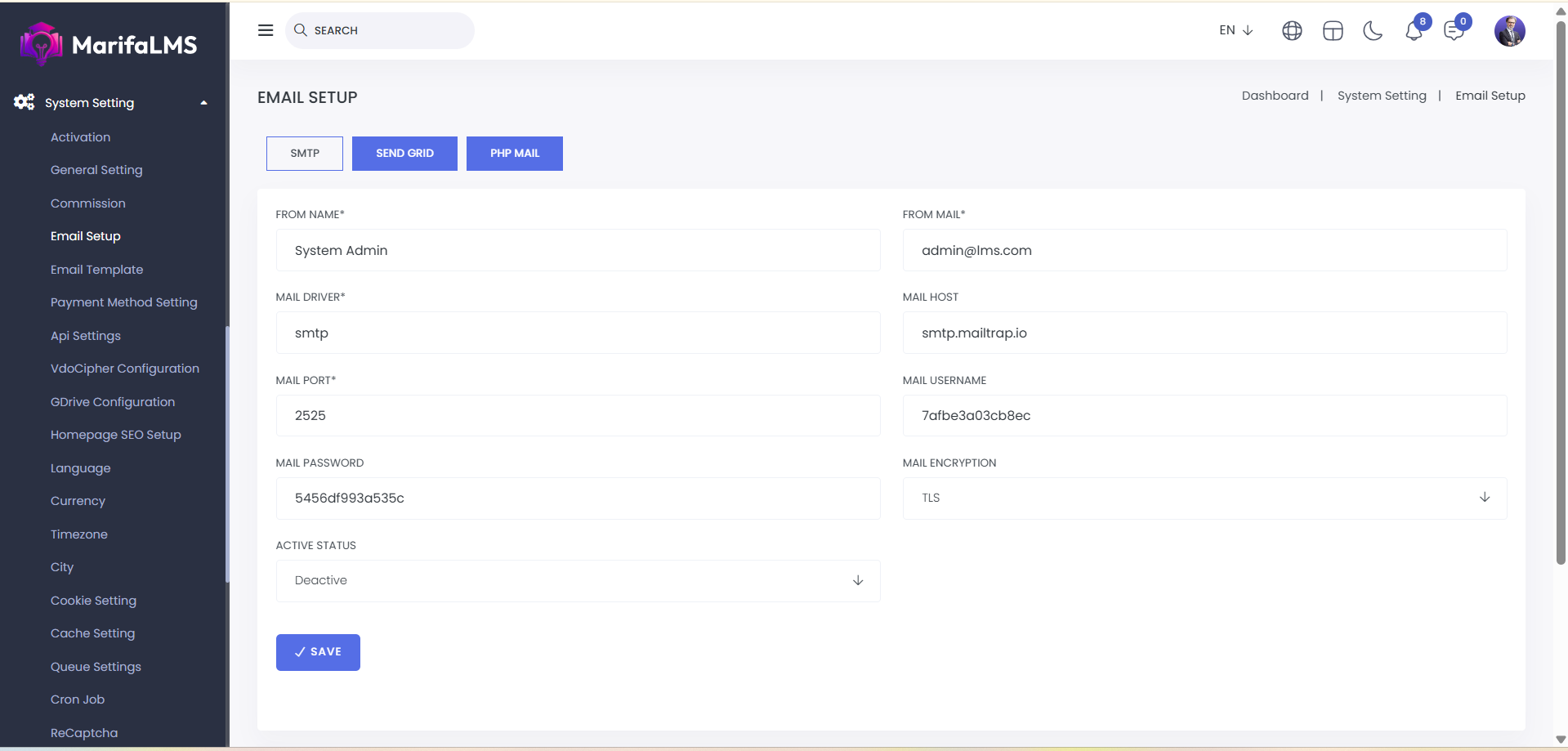Image resolution: width=1568 pixels, height=751 pixels.
Task: Select the SMTP tab
Action: coord(305,154)
